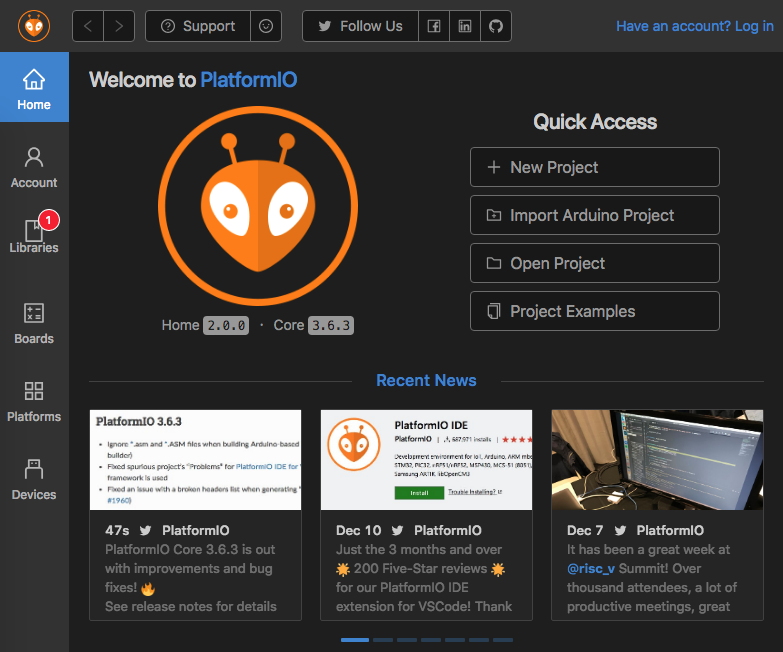This screenshot has width=783, height=652.
Task: Click the Core version 3.6.3 badge
Action: (x=331, y=326)
